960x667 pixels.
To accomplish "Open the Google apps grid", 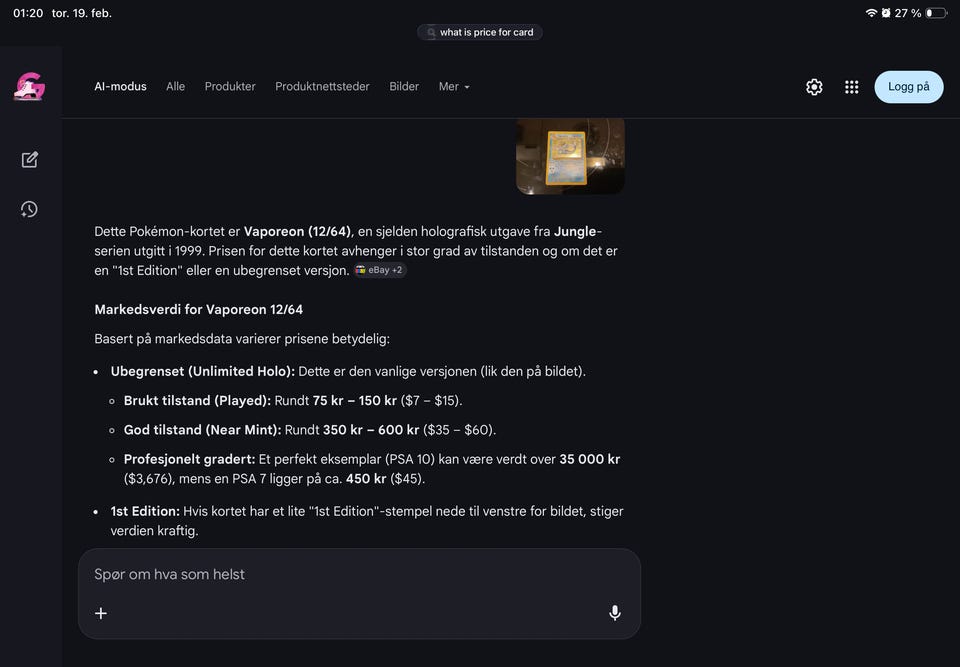I will (852, 87).
